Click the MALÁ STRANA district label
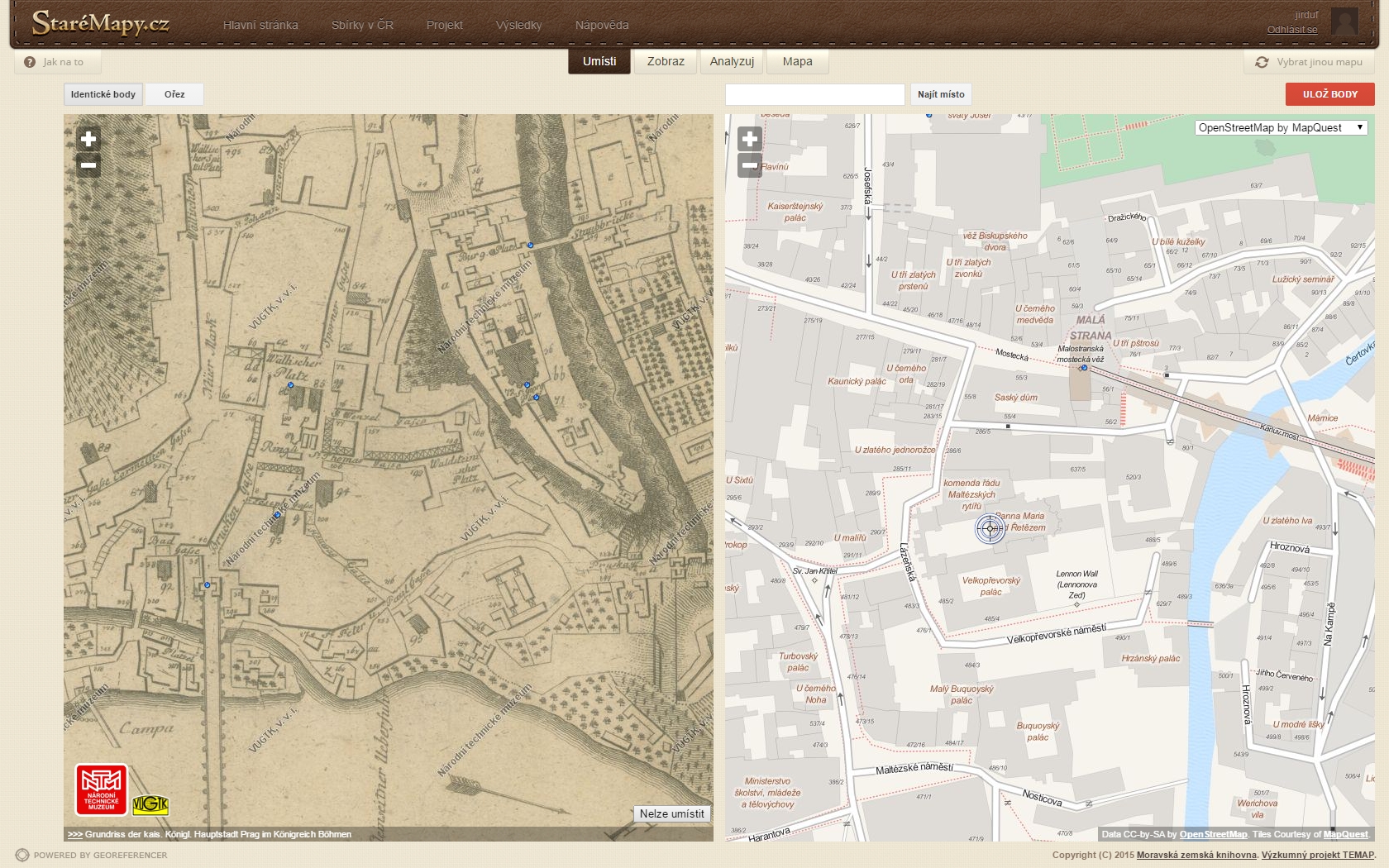Image resolution: width=1389 pixels, height=868 pixels. point(1091,327)
